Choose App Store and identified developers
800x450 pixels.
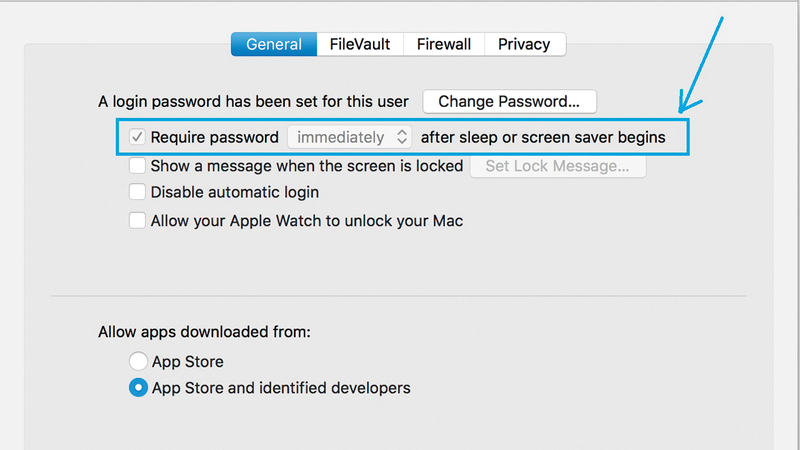coord(138,388)
